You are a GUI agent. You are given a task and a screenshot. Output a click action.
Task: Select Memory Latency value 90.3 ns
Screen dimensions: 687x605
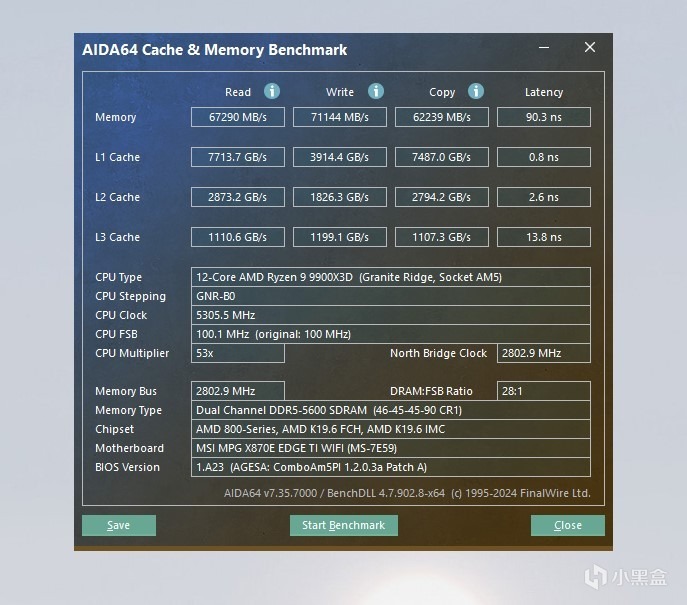tap(544, 117)
